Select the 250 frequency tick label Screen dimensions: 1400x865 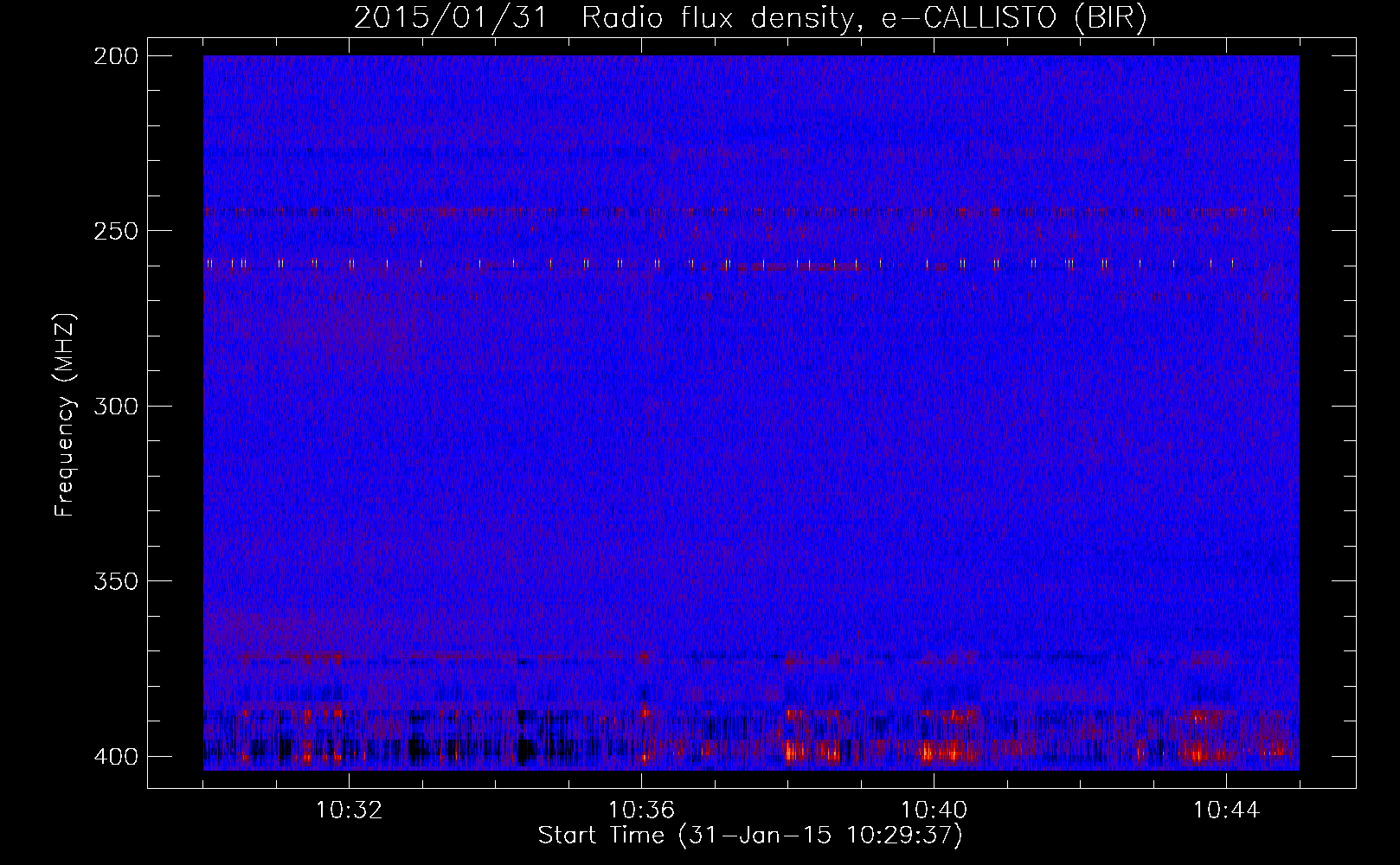[115, 231]
